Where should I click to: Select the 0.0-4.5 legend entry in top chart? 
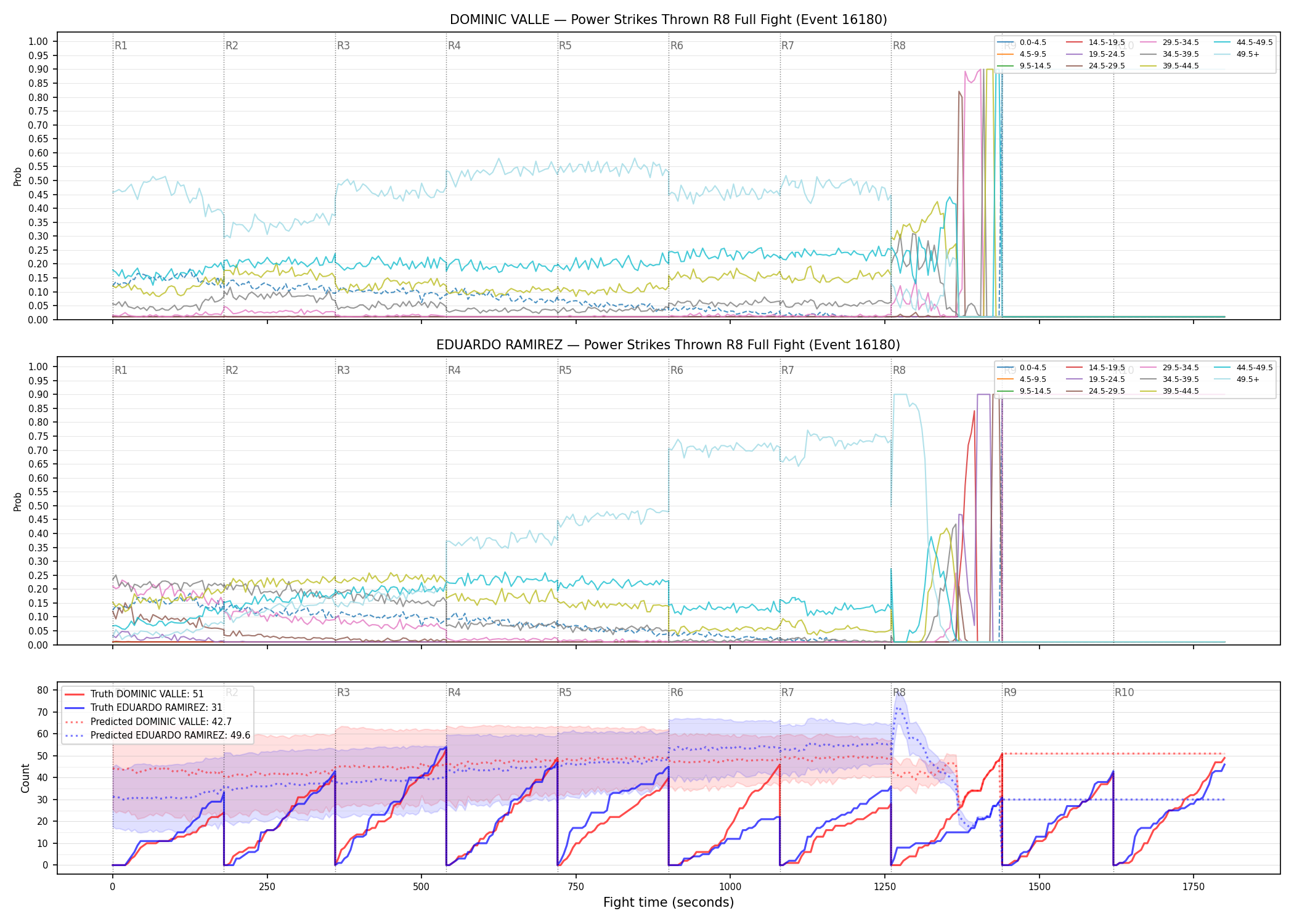click(x=1022, y=43)
